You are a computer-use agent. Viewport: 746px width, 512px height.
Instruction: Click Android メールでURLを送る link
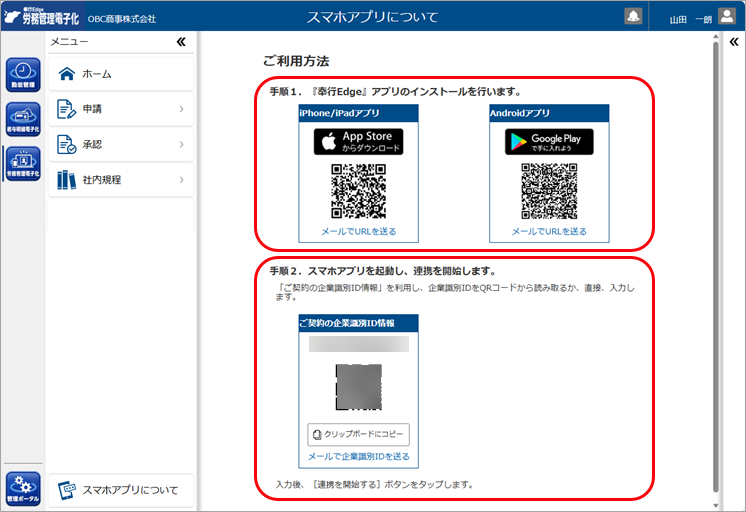pyautogui.click(x=549, y=231)
